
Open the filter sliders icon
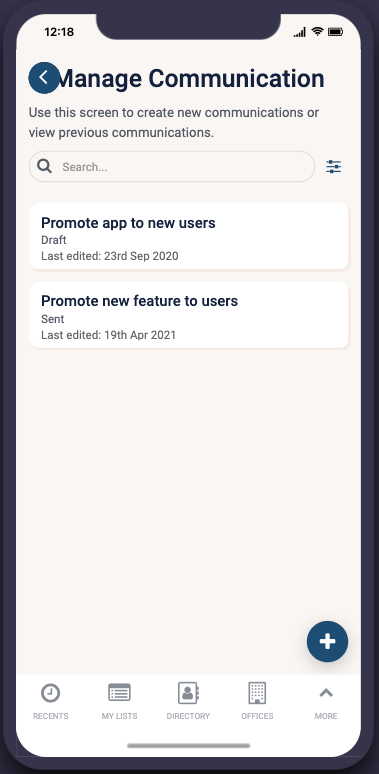tap(334, 167)
